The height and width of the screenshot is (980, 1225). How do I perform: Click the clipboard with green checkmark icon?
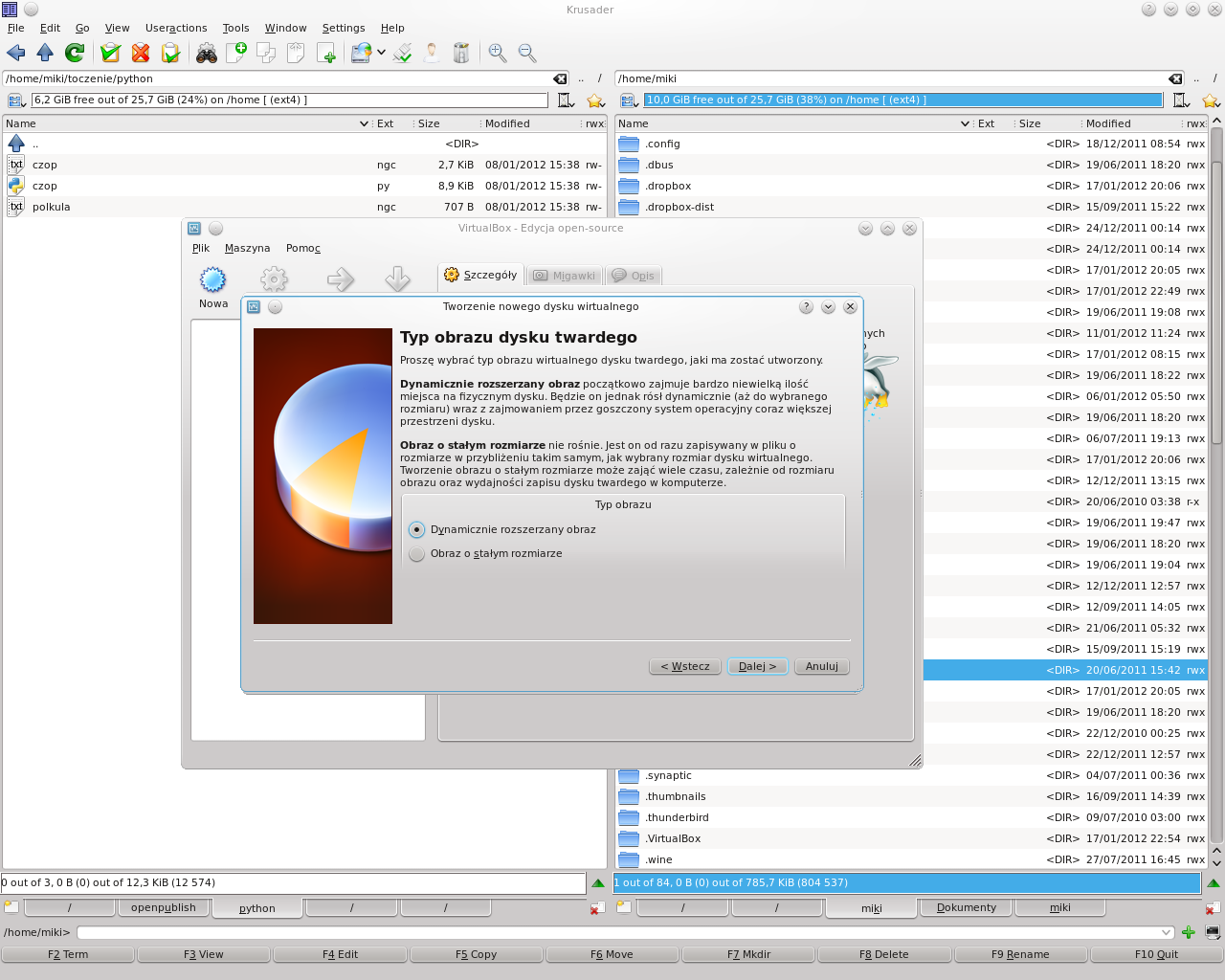click(111, 53)
